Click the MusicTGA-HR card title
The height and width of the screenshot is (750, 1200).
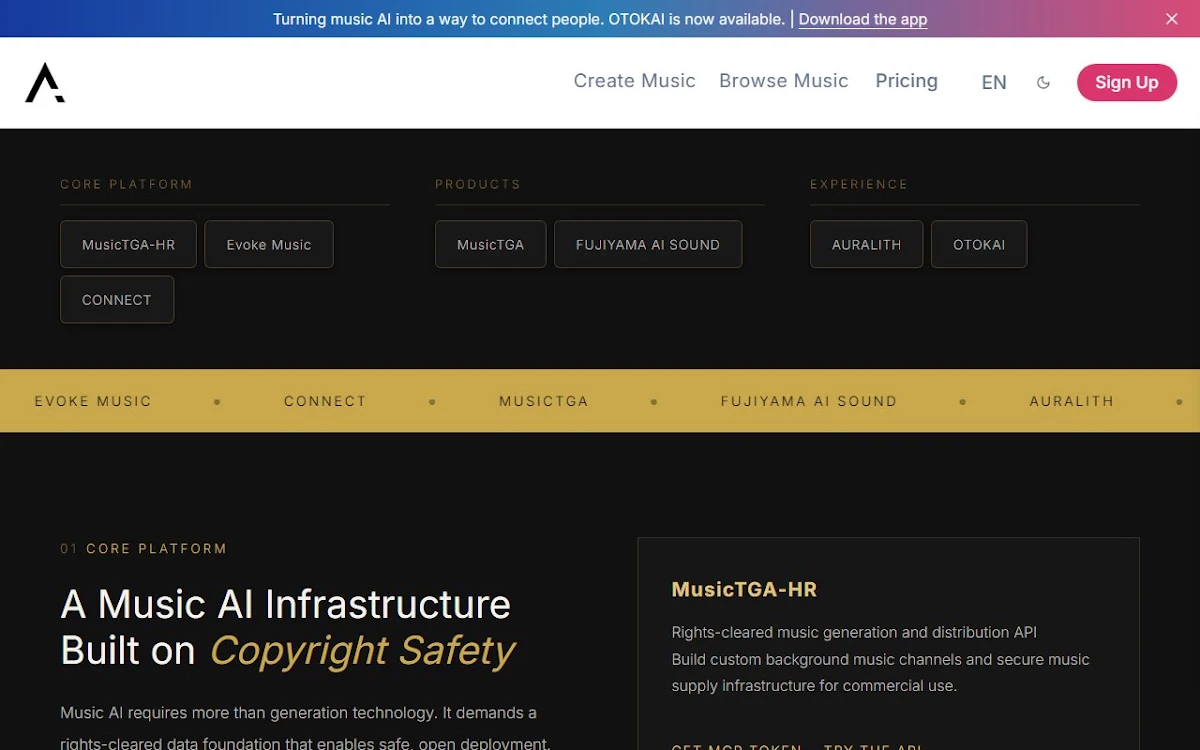point(744,589)
